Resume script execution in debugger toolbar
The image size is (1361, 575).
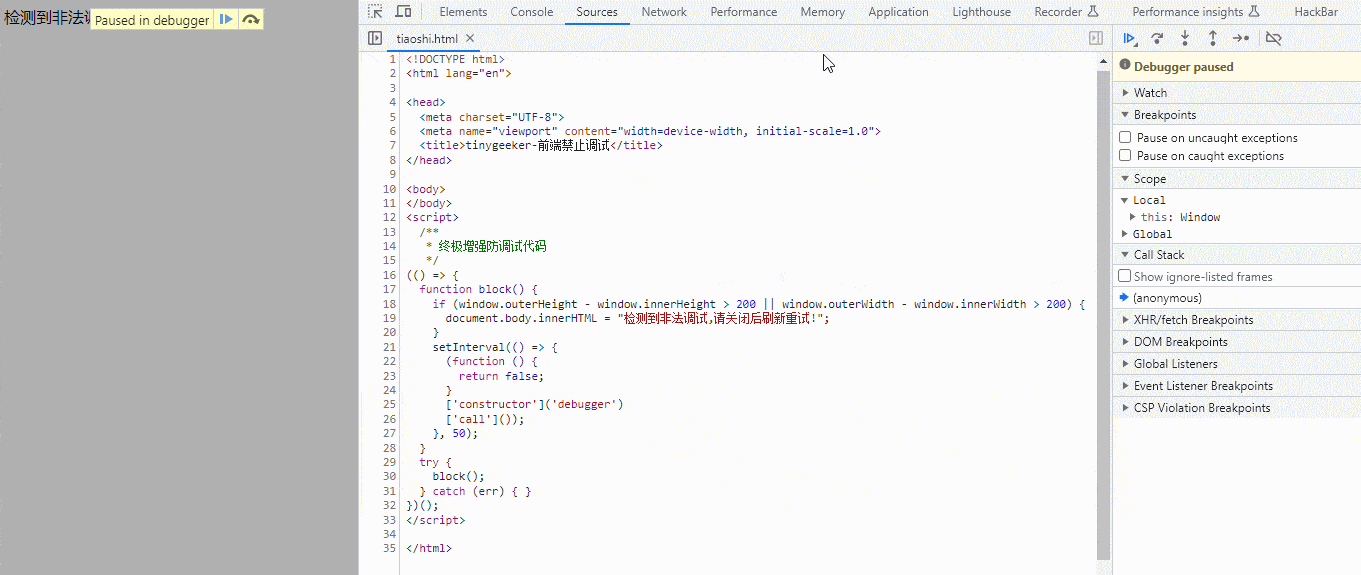click(1129, 38)
